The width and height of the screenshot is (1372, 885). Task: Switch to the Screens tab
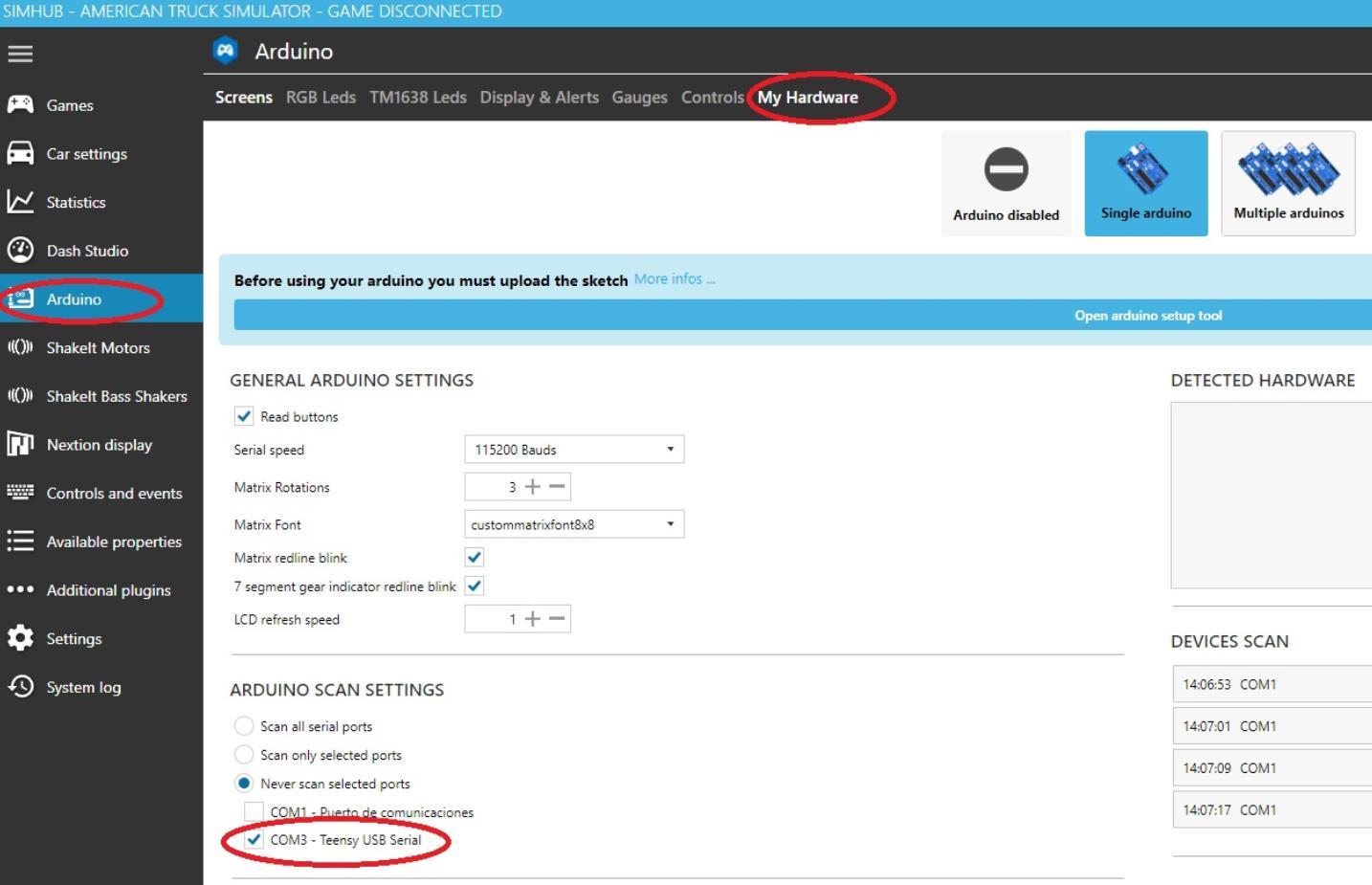(x=244, y=98)
